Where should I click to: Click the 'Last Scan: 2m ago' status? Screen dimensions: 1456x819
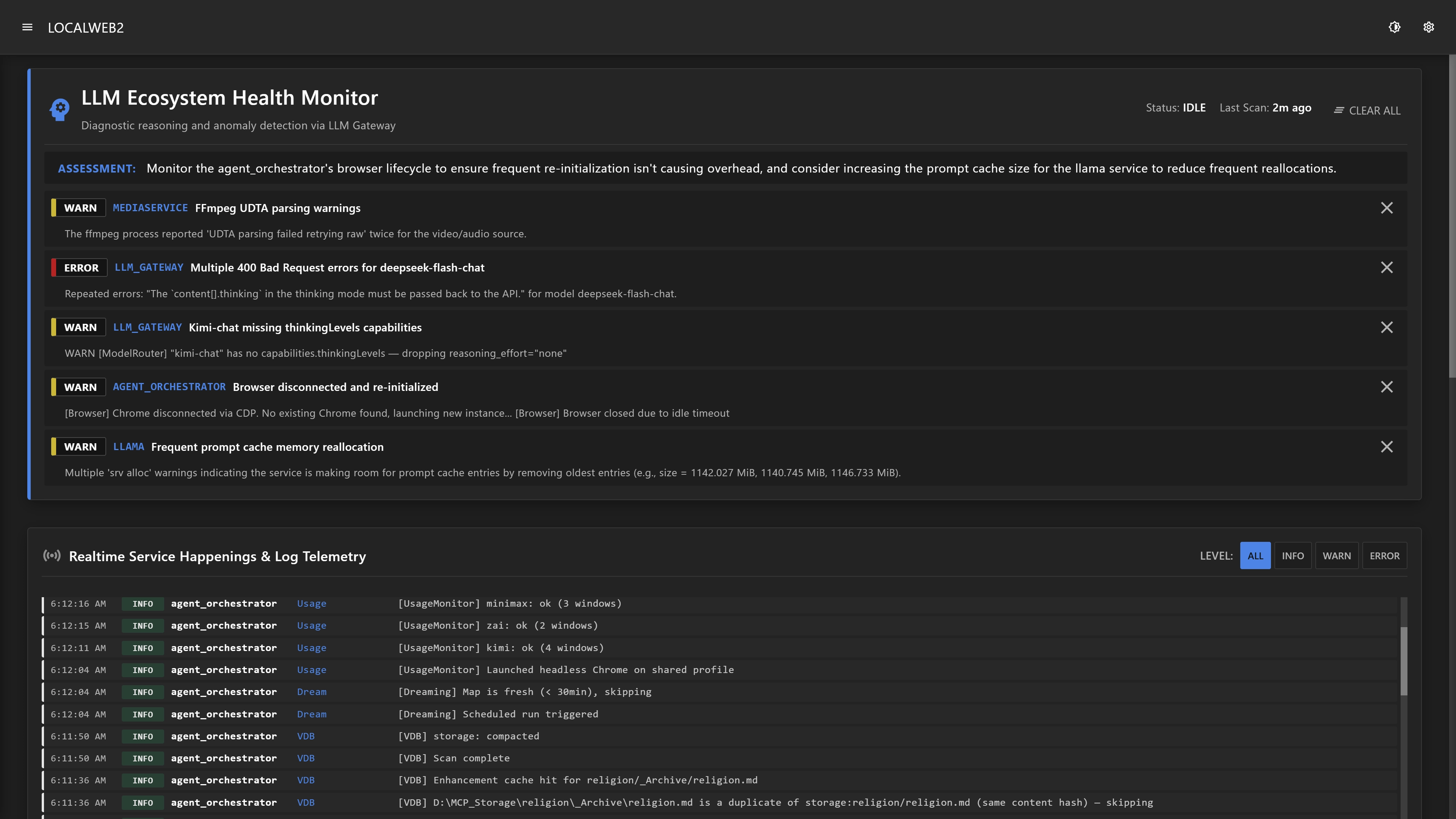click(x=1265, y=107)
